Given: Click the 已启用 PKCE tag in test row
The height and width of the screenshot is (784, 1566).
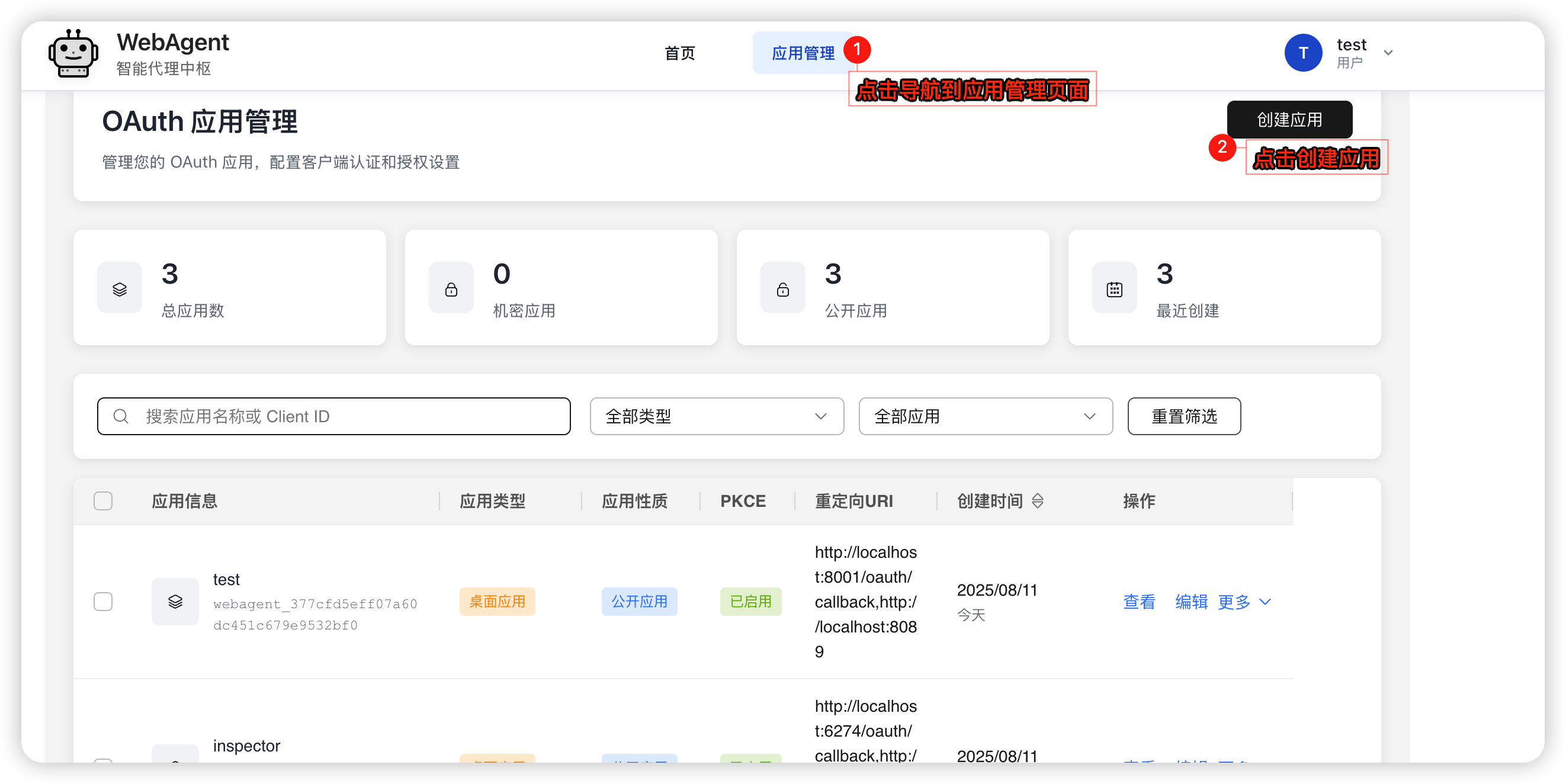Looking at the screenshot, I should point(751,602).
